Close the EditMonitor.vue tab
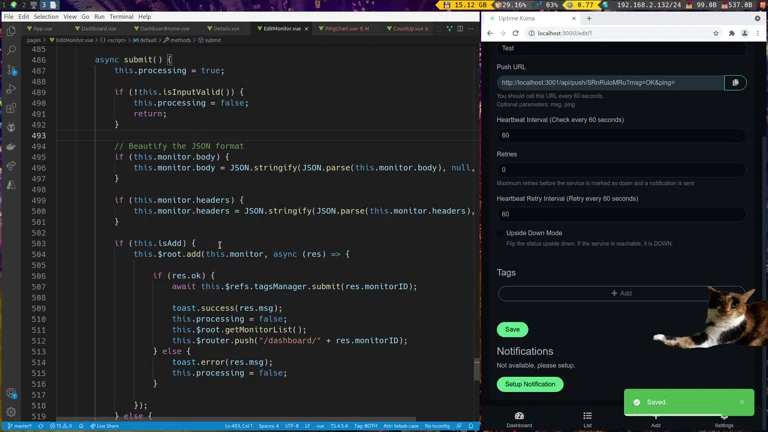 [x=307, y=29]
